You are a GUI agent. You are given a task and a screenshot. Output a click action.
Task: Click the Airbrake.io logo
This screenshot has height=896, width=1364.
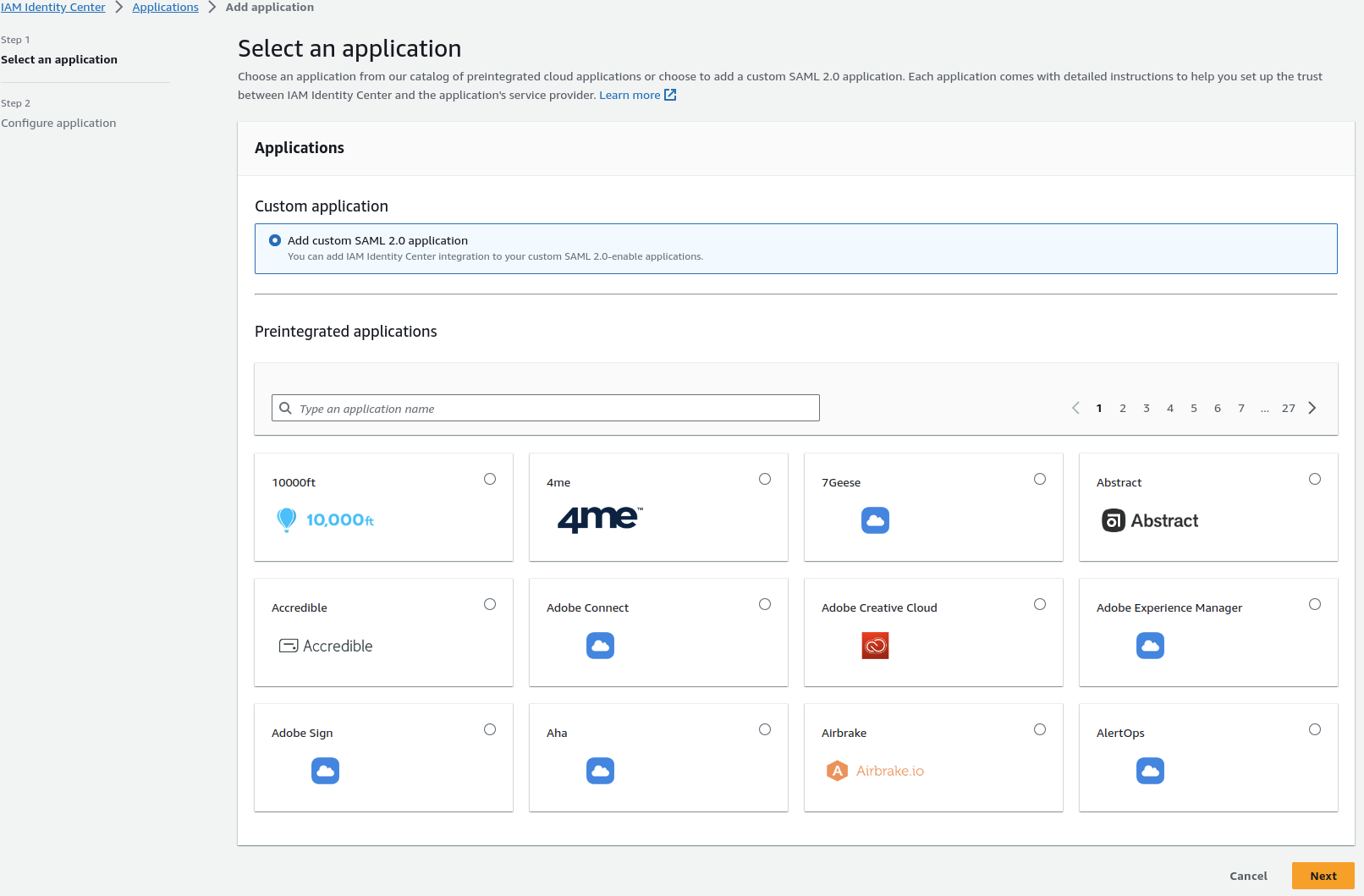875,771
